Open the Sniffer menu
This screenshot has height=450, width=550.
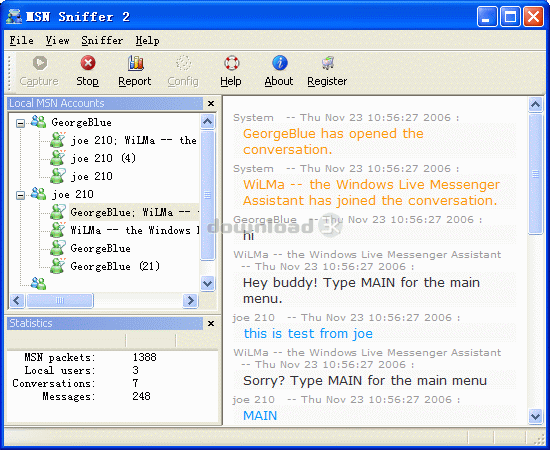[102, 41]
